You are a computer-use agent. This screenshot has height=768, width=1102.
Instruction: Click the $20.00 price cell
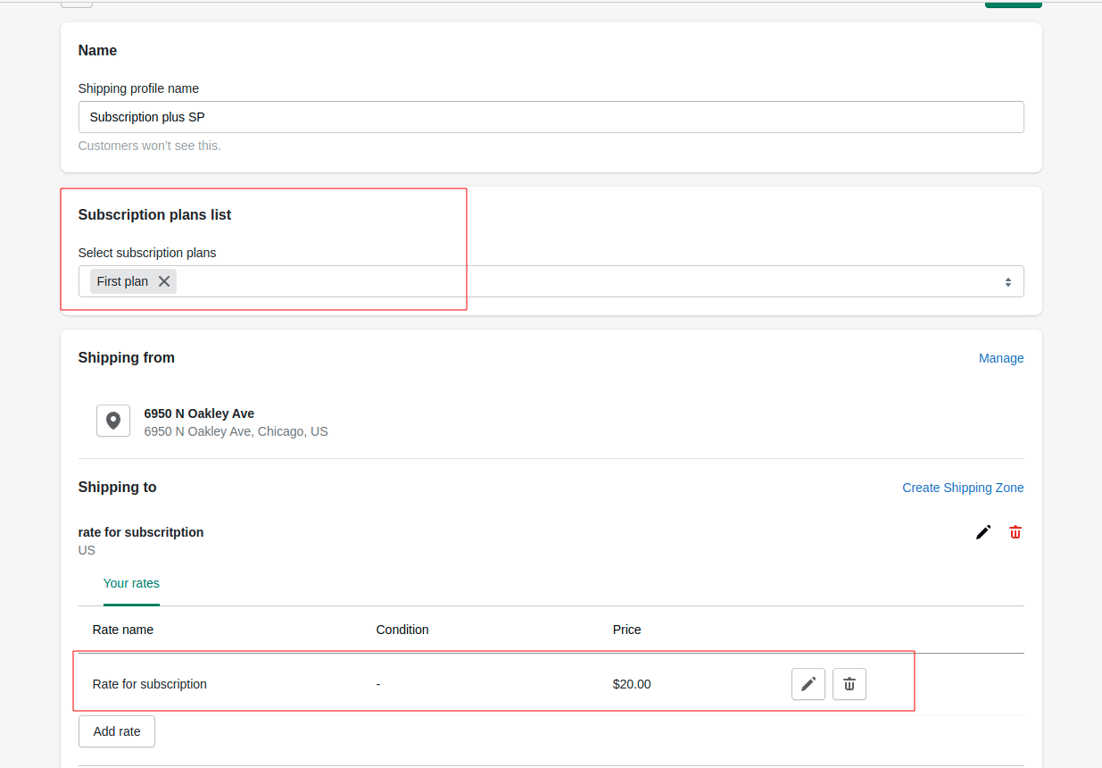pyautogui.click(x=632, y=684)
